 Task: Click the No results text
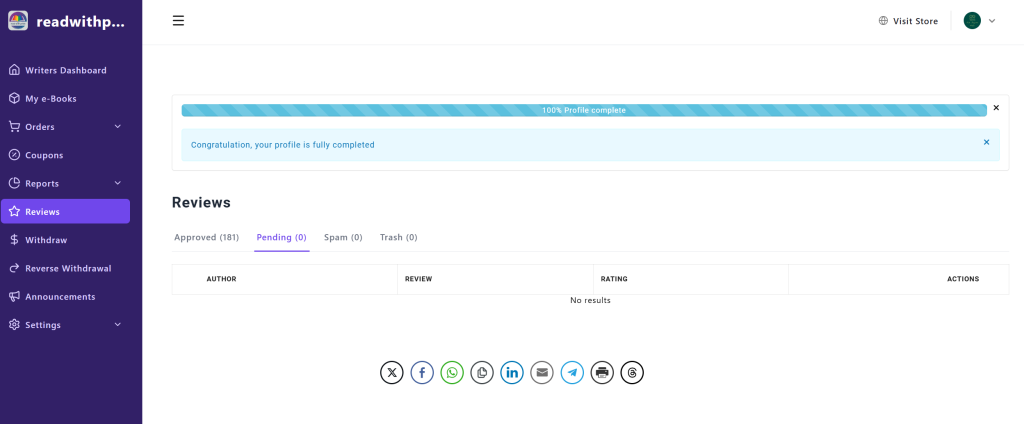[x=590, y=301]
